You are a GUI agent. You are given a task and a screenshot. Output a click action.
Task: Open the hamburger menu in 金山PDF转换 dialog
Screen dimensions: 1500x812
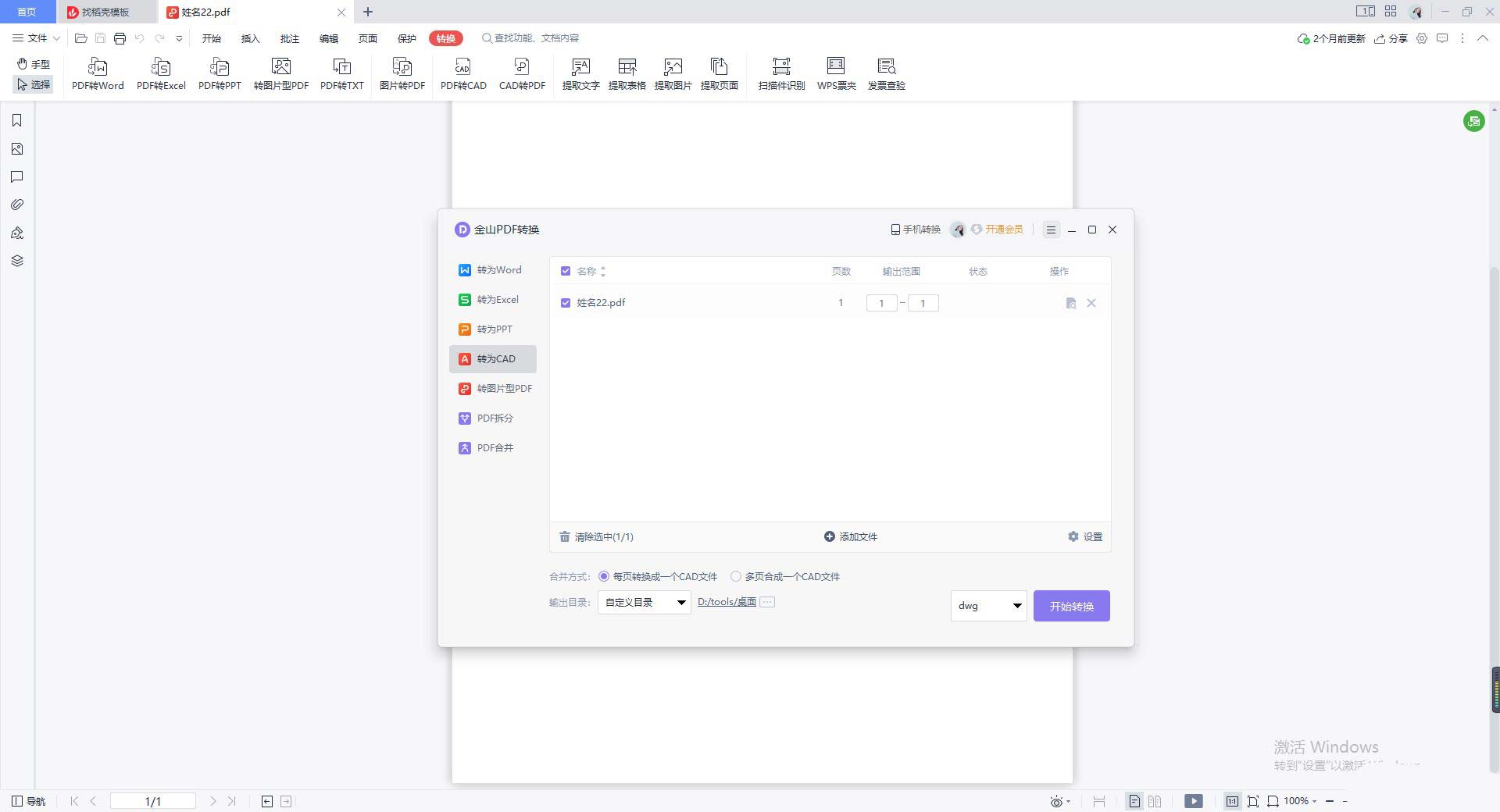[x=1051, y=230]
